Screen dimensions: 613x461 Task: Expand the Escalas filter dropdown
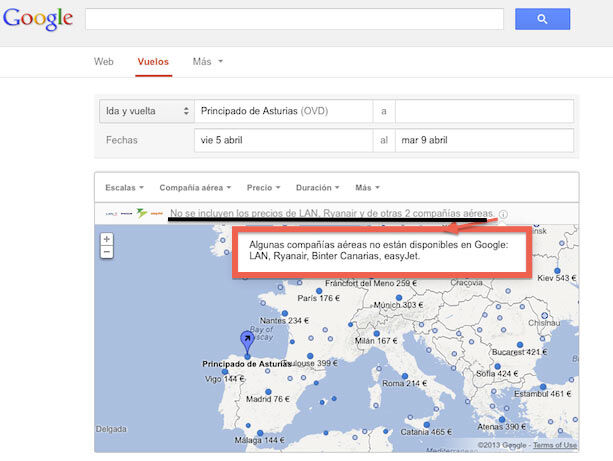(x=124, y=188)
